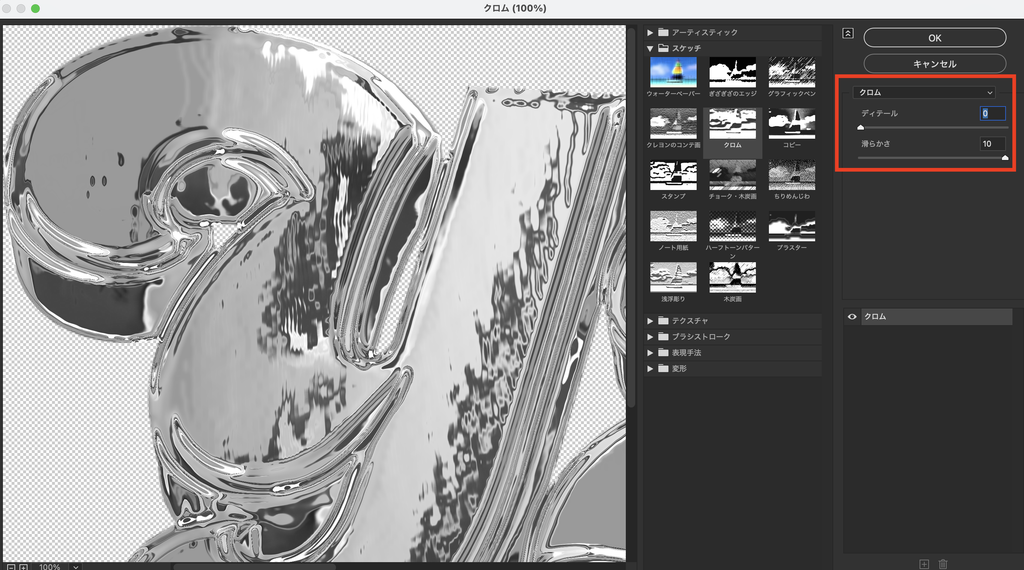Click the green fullscreen window button
Image resolution: width=1024 pixels, height=570 pixels.
(x=35, y=8)
